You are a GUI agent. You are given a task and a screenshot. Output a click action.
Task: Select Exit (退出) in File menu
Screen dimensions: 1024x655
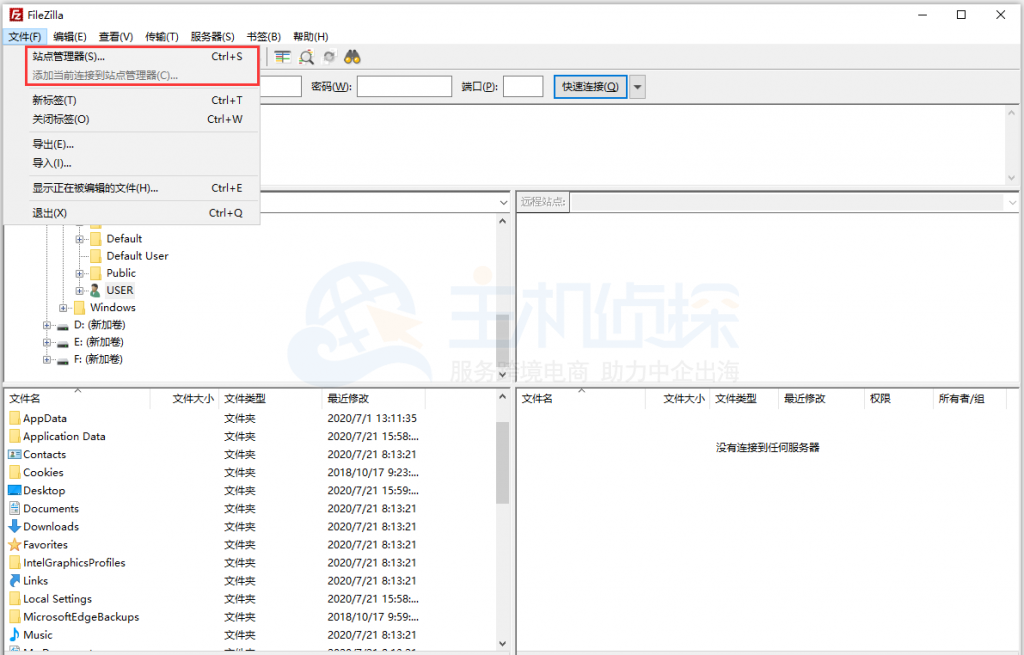point(49,213)
